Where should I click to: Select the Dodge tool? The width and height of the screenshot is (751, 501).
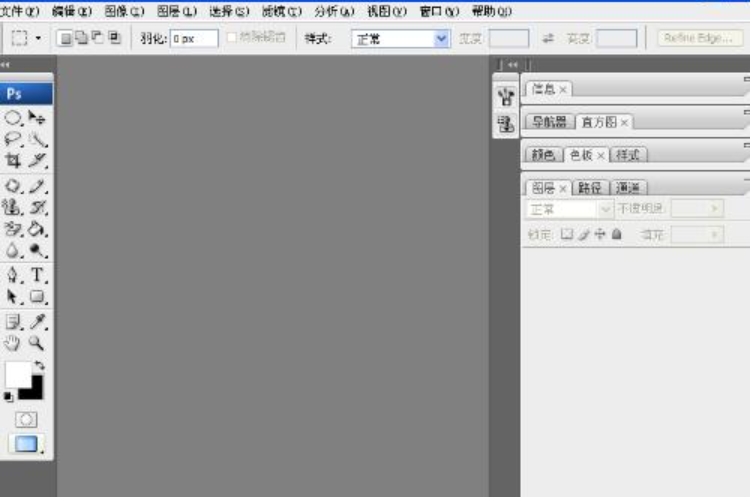37,250
